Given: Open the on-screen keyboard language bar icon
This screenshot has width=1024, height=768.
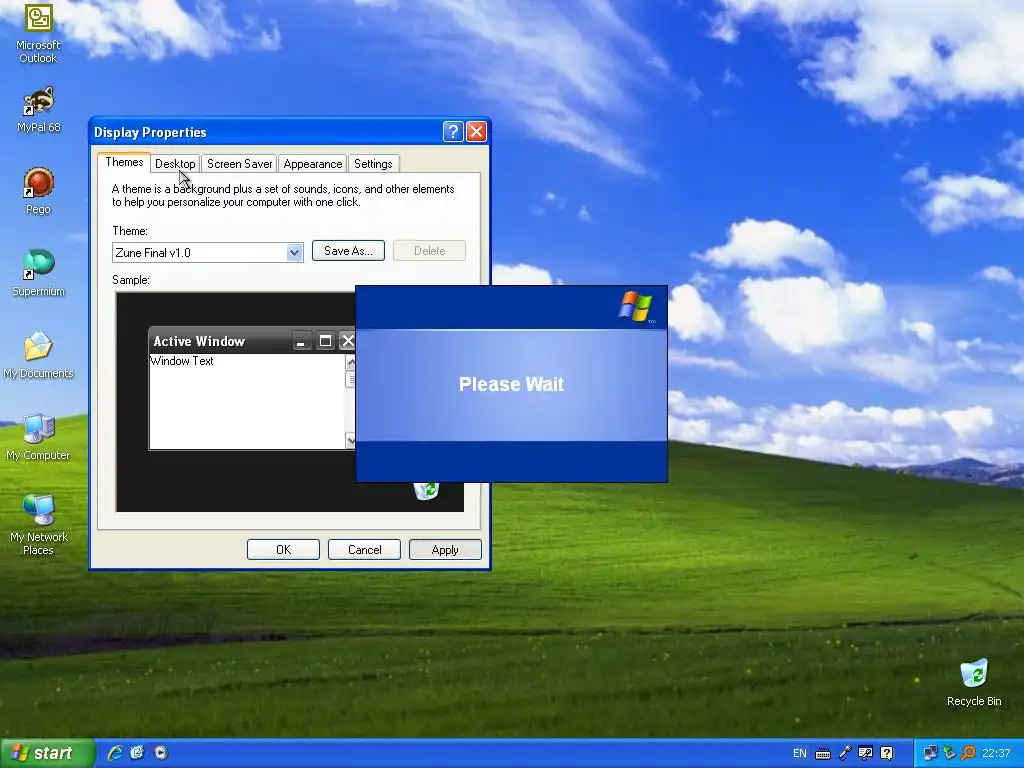Looking at the screenshot, I should tap(823, 754).
